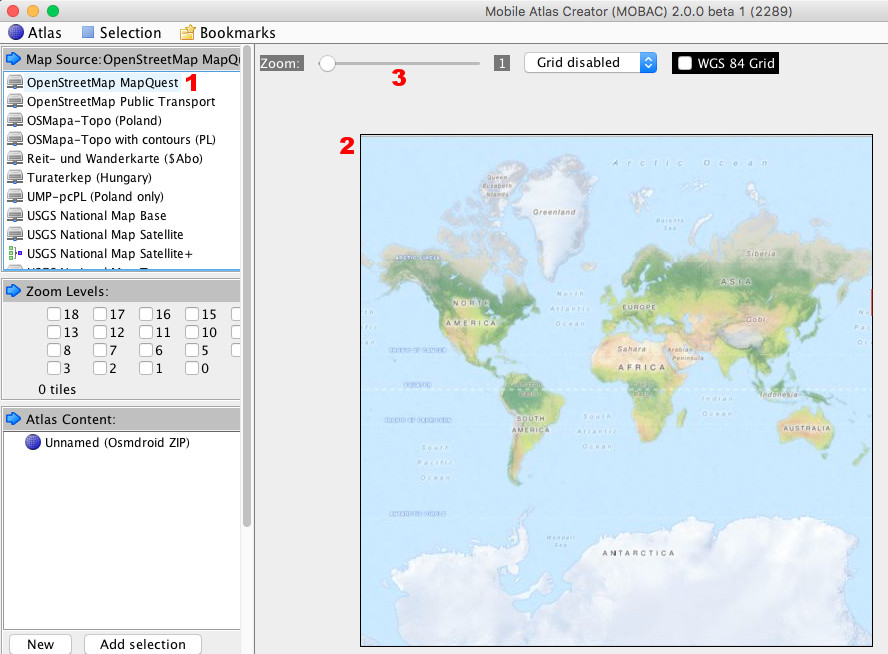This screenshot has height=654, width=888.
Task: Click the icon next to Turaterkep (Hungary)
Action: [15, 177]
